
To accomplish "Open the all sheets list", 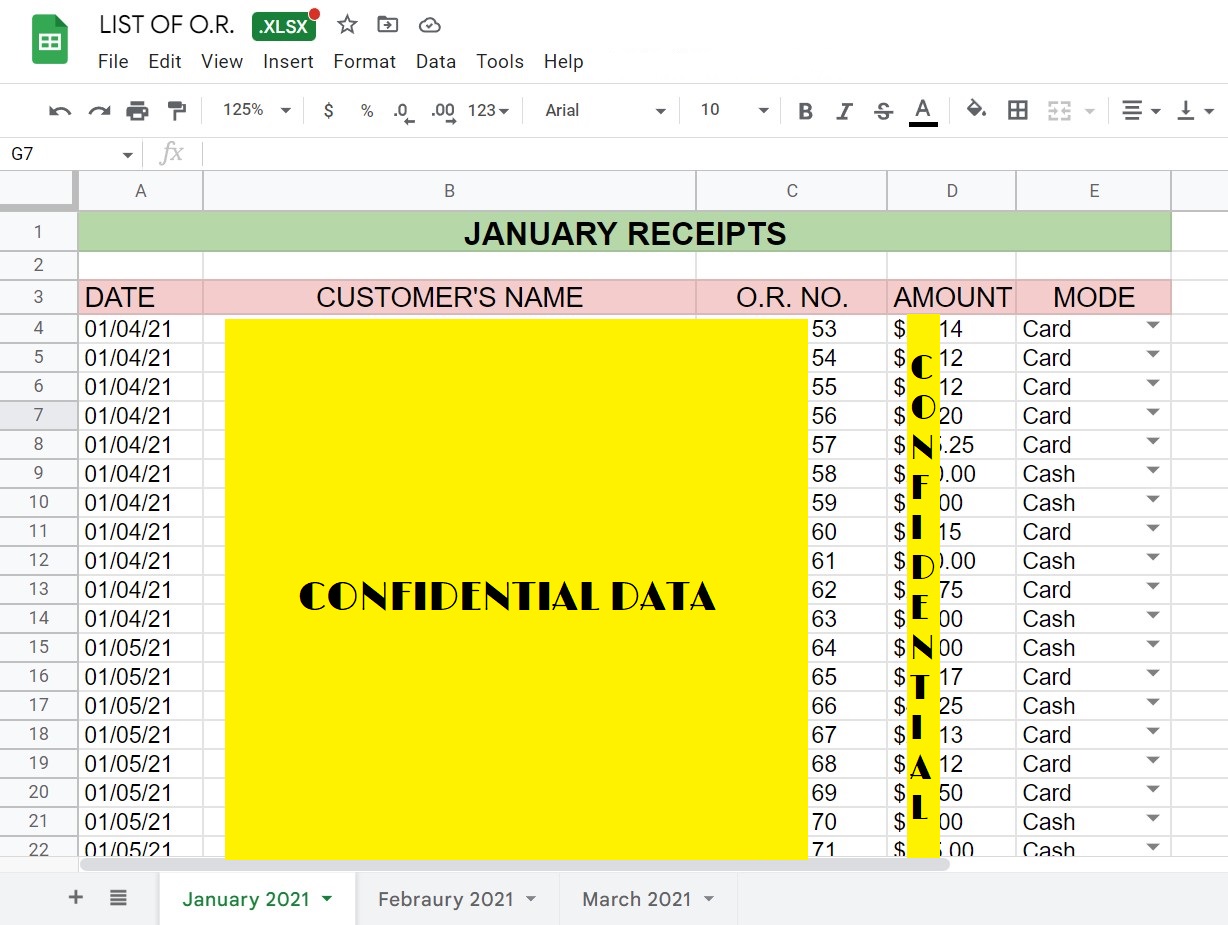I will click(118, 898).
